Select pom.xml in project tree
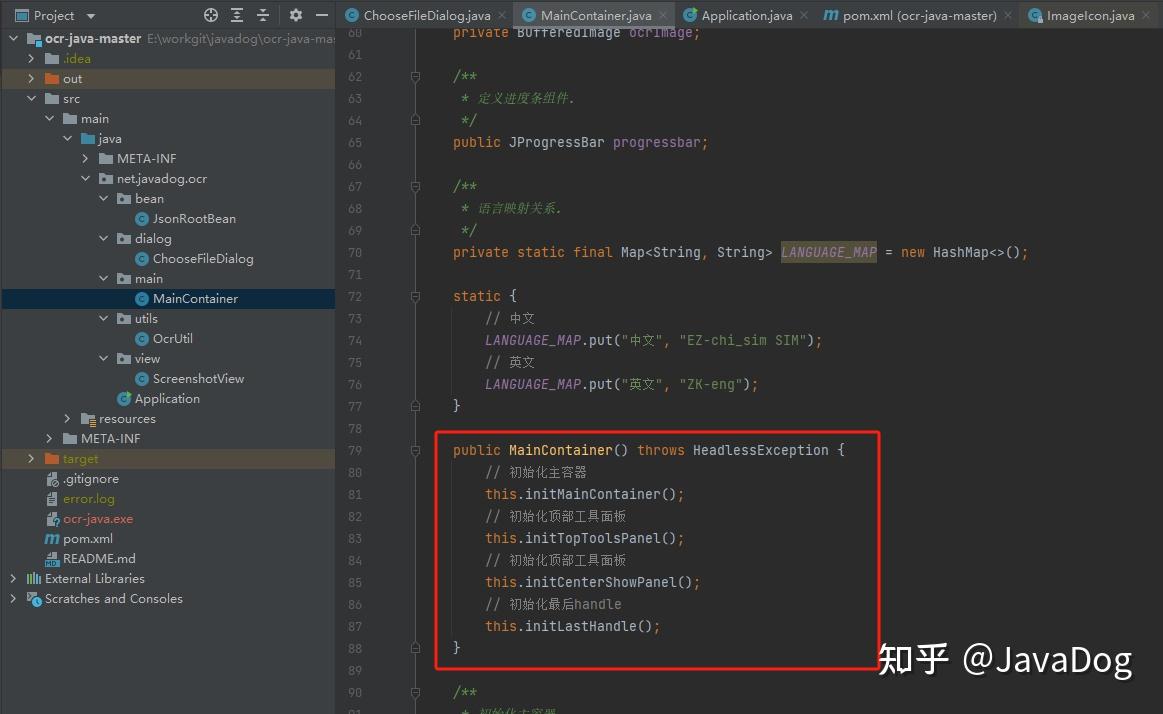The height and width of the screenshot is (714, 1163). click(88, 539)
